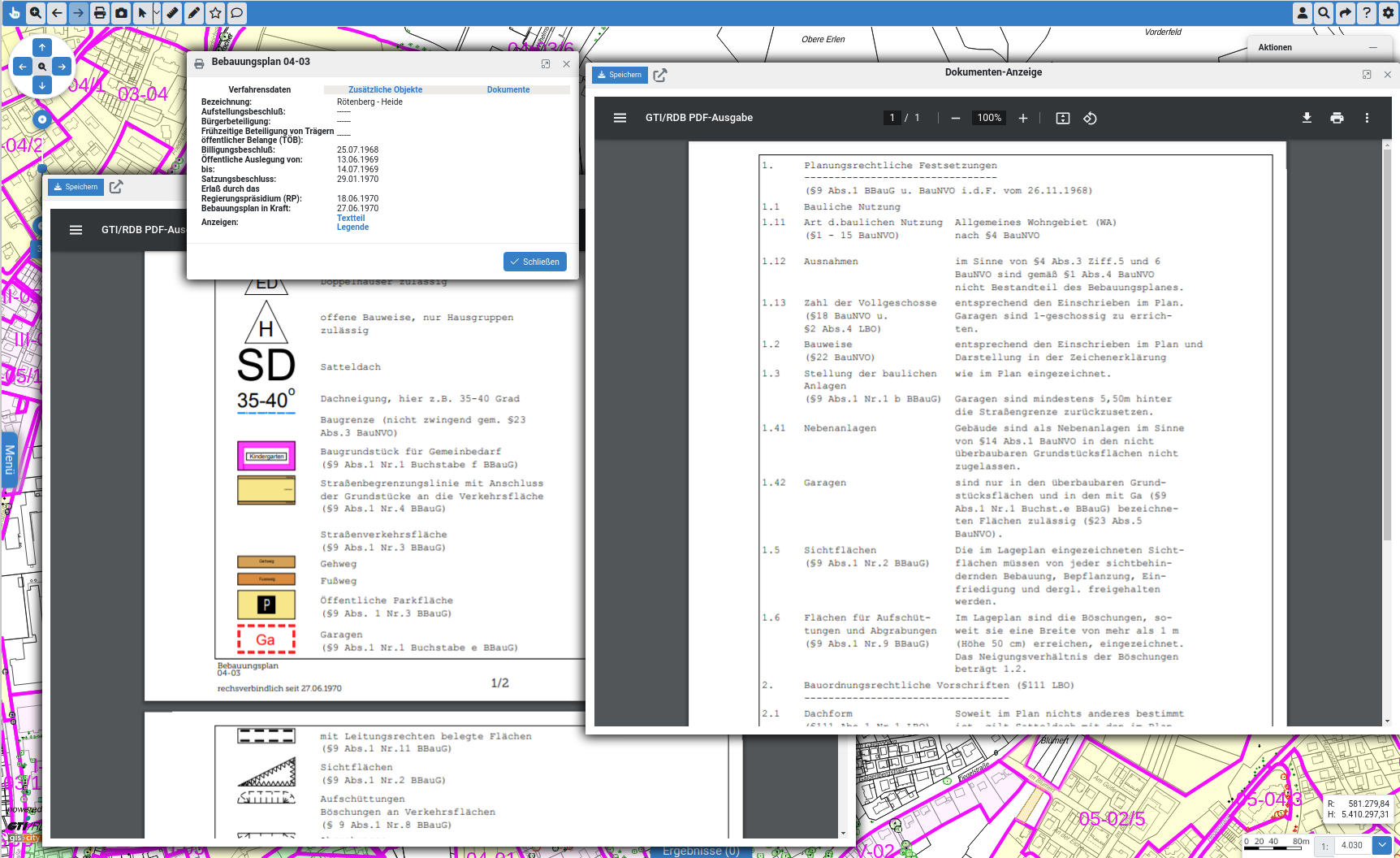Viewport: 1400px width, 858px height.
Task: Rotate the PDF using the rotate icon
Action: [1090, 119]
